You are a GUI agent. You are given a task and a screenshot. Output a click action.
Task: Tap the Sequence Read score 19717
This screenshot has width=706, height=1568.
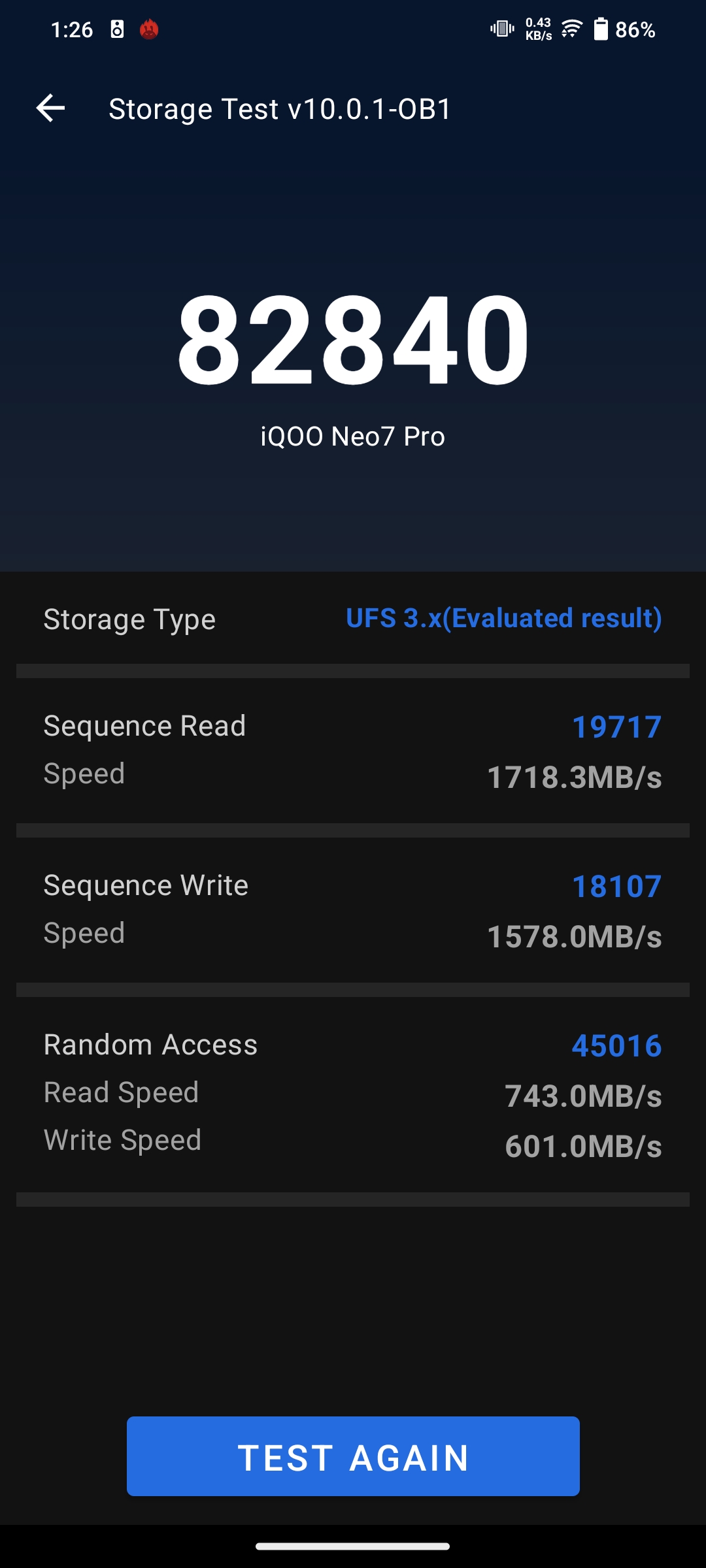click(x=616, y=727)
